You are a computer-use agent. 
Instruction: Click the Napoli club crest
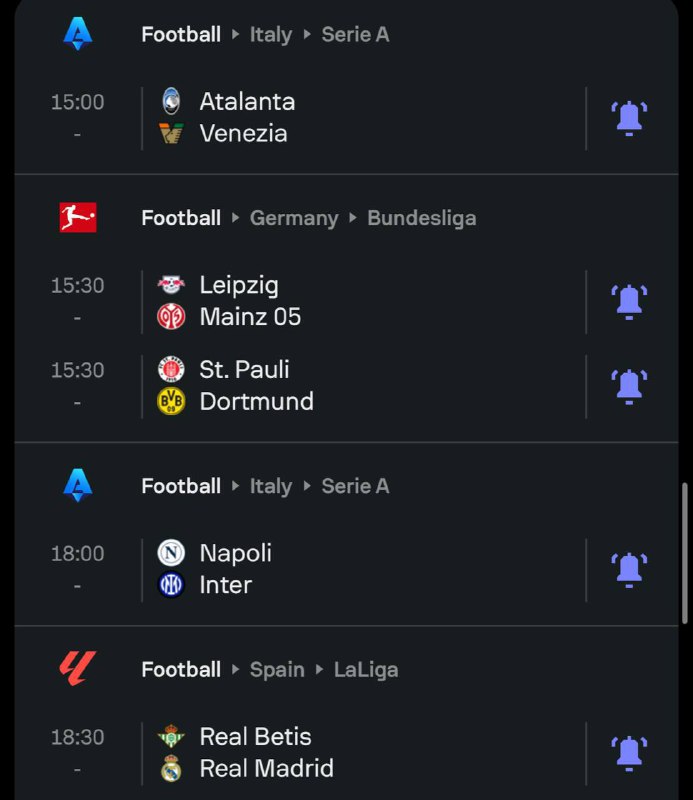171,553
